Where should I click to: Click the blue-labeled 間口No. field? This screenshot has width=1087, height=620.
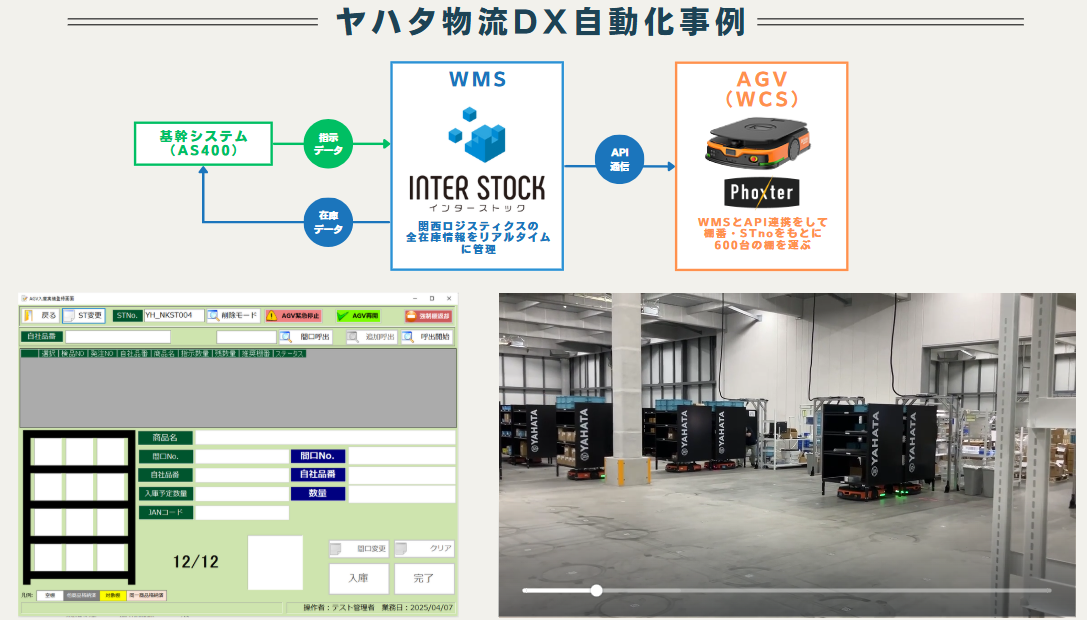coord(401,456)
